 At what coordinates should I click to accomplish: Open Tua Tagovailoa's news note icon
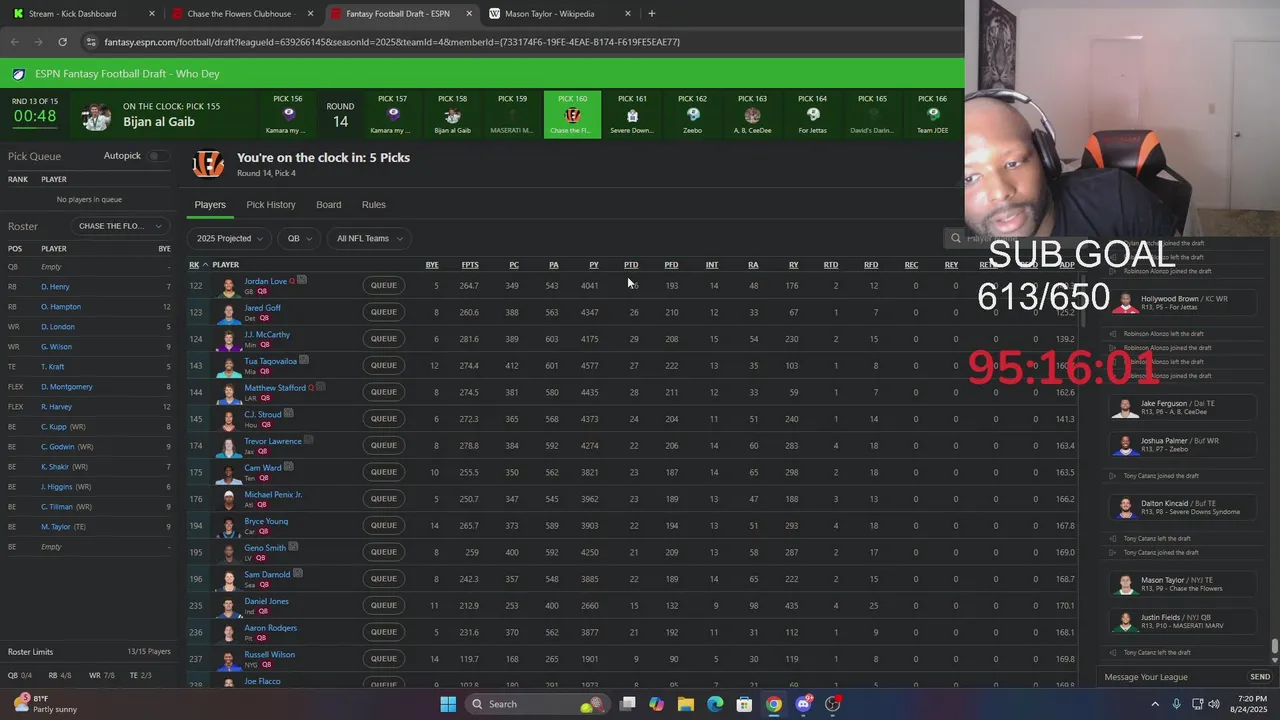304,360
